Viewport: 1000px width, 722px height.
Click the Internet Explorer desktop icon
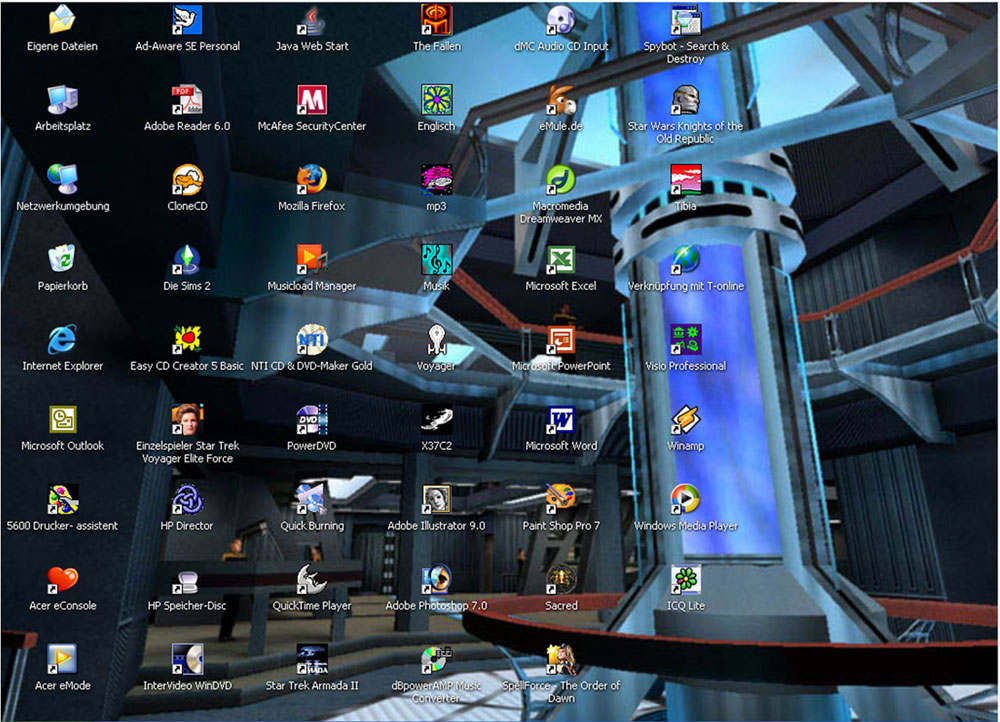pos(62,340)
